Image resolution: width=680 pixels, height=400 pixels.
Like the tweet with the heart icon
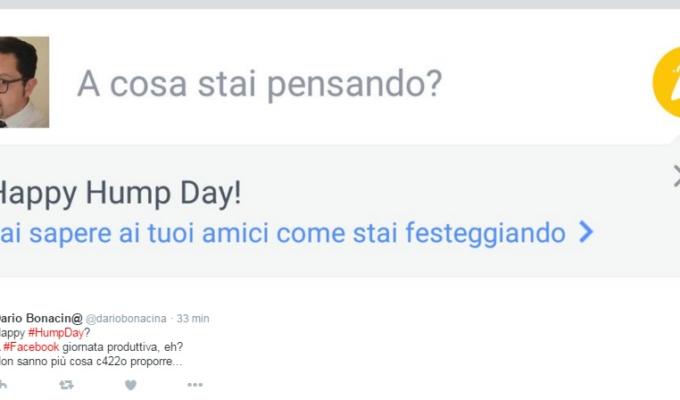[x=131, y=385]
